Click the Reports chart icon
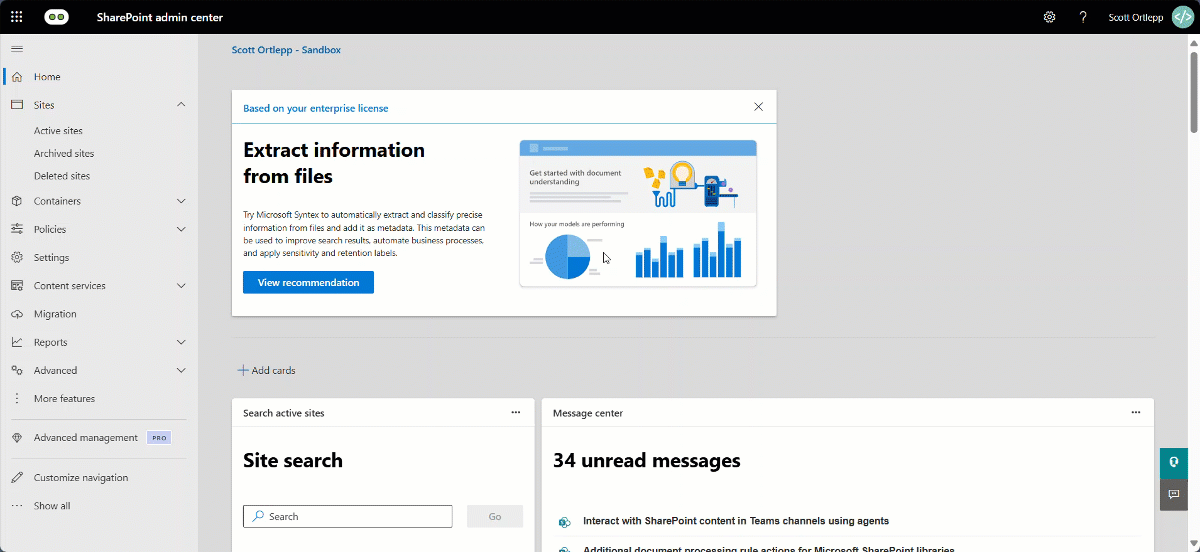This screenshot has height=552, width=1200. 17,342
